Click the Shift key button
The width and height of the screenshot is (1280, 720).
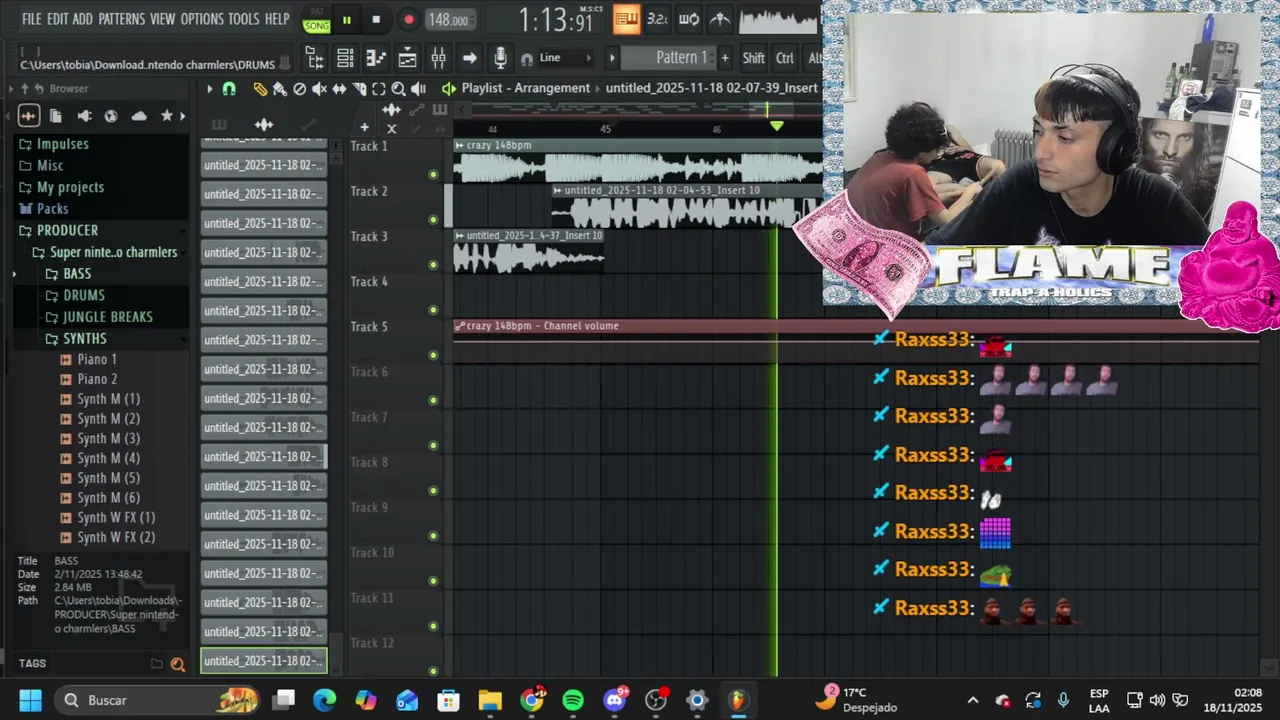click(754, 58)
